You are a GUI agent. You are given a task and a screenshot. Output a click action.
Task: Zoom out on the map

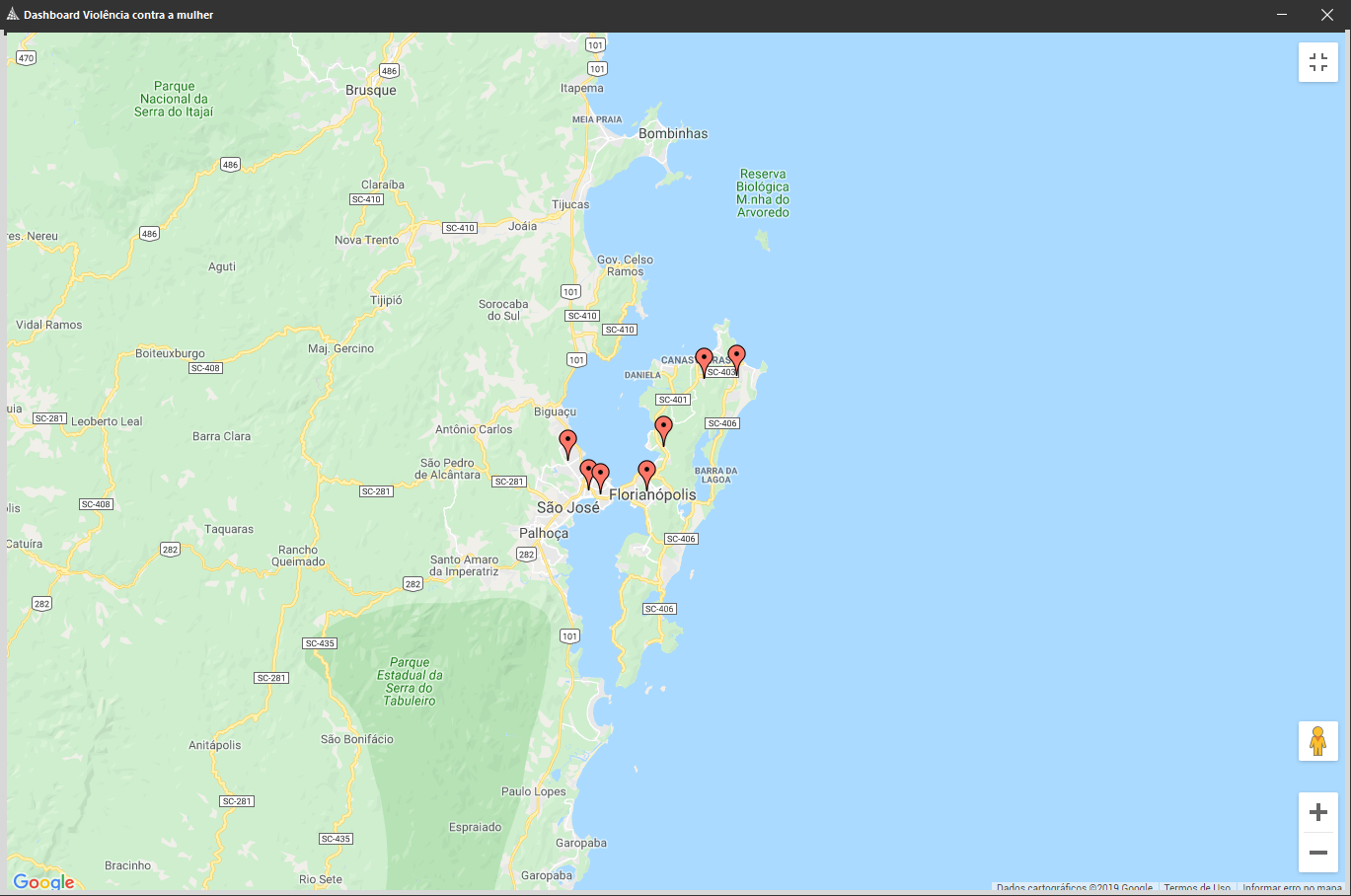click(1317, 853)
